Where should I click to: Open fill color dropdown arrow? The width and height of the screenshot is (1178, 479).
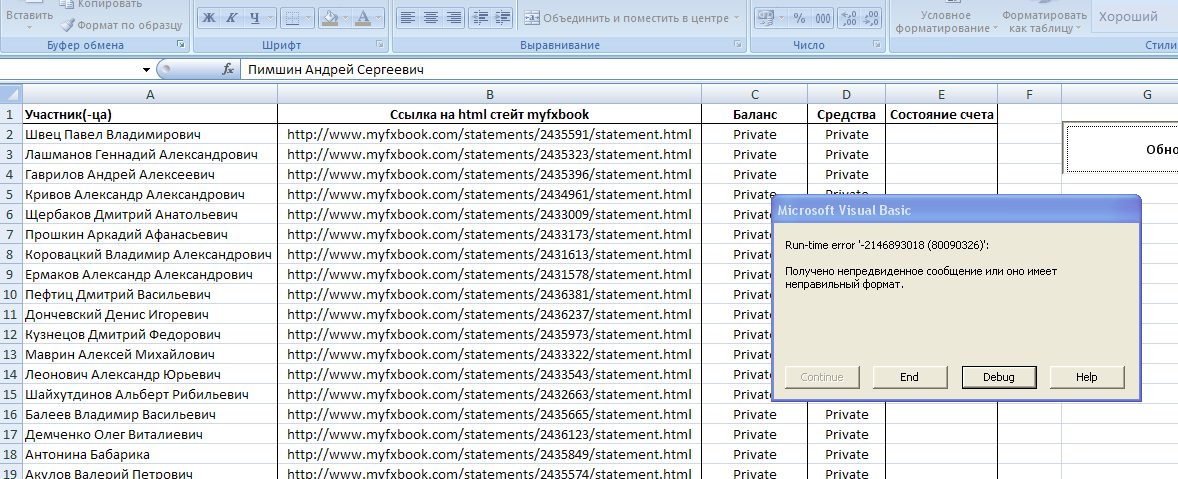coord(346,18)
